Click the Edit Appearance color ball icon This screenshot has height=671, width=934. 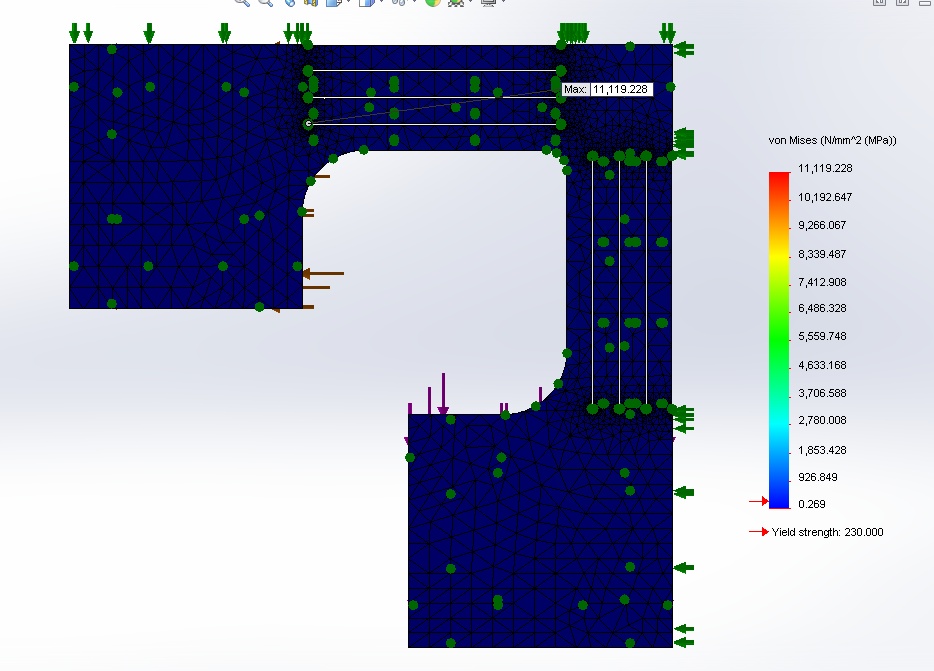pyautogui.click(x=433, y=2)
